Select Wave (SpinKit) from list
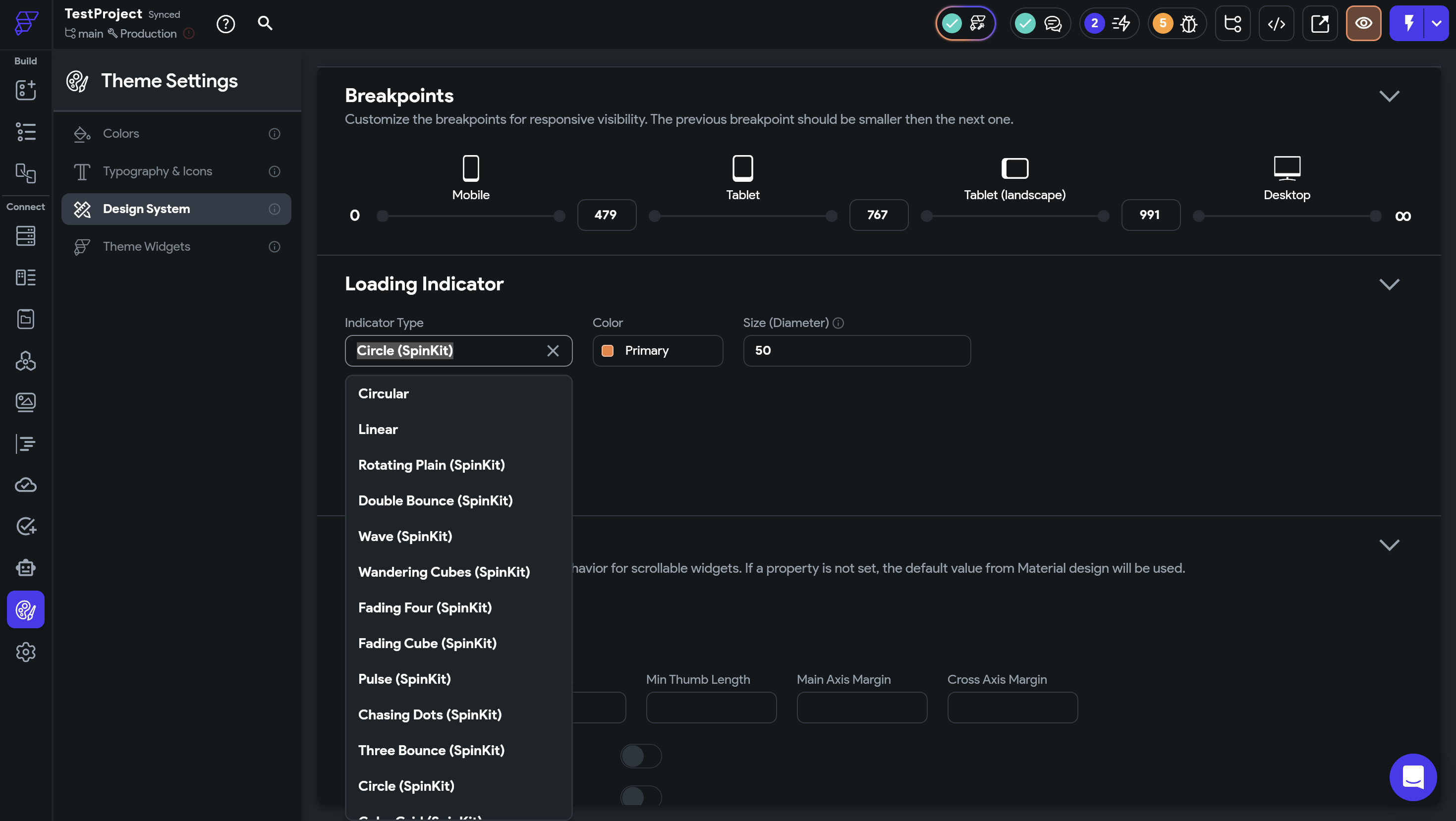 405,536
